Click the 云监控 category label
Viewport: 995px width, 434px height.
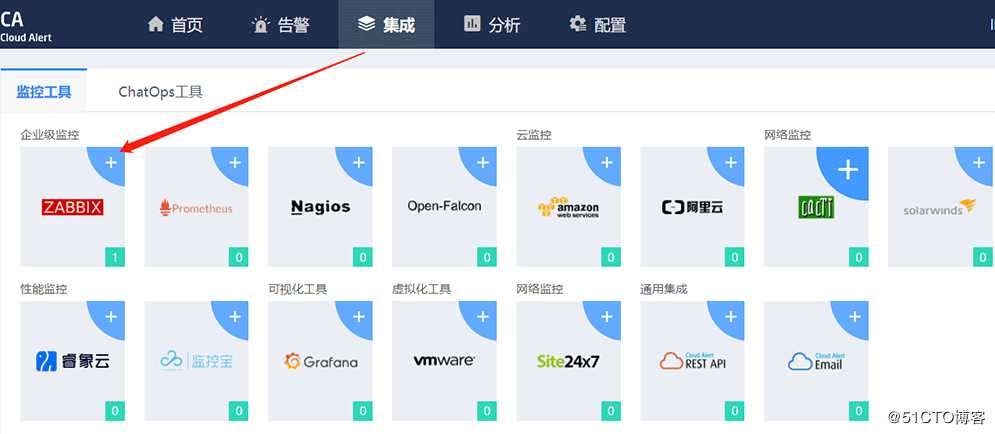534,135
